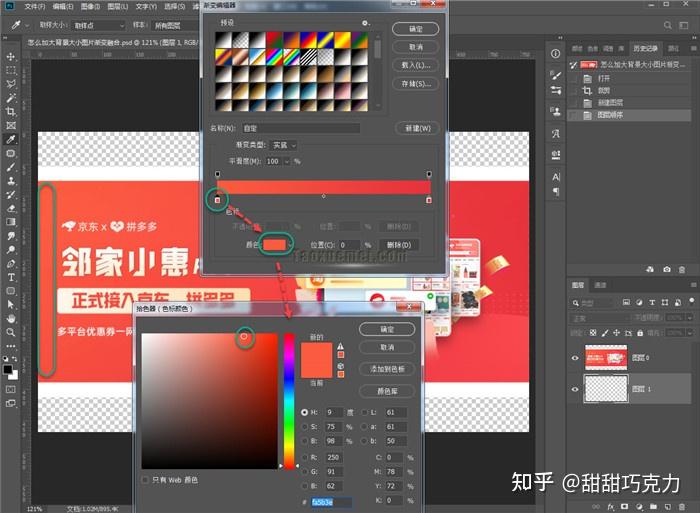Image resolution: width=700 pixels, height=513 pixels.
Task: Open the 编辑(E) menu
Action: tap(62, 7)
